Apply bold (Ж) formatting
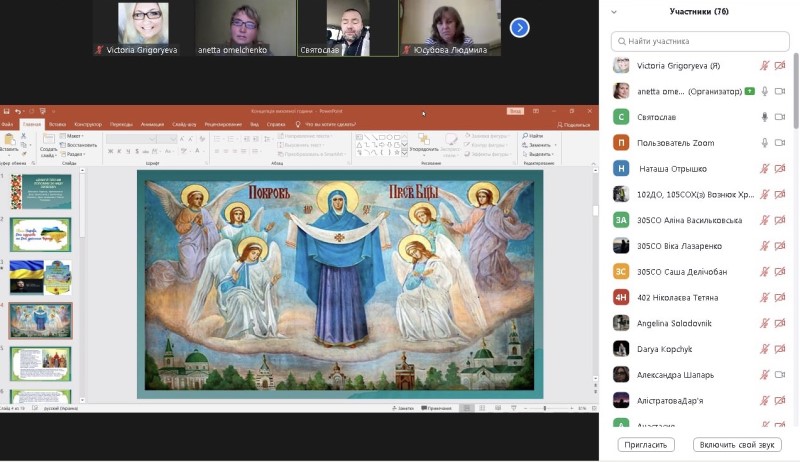The height and width of the screenshot is (462, 800). pyautogui.click(x=110, y=151)
